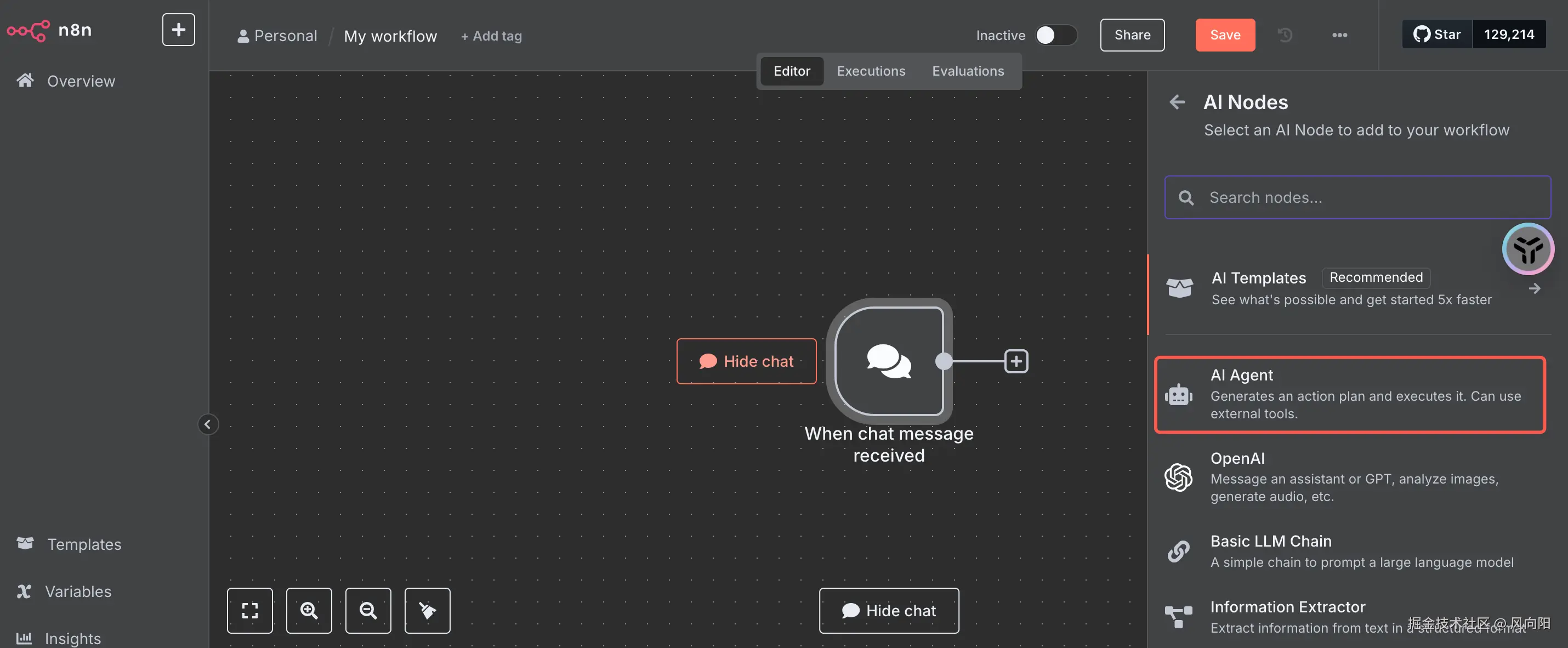Open workflow history clock icon

[x=1285, y=35]
